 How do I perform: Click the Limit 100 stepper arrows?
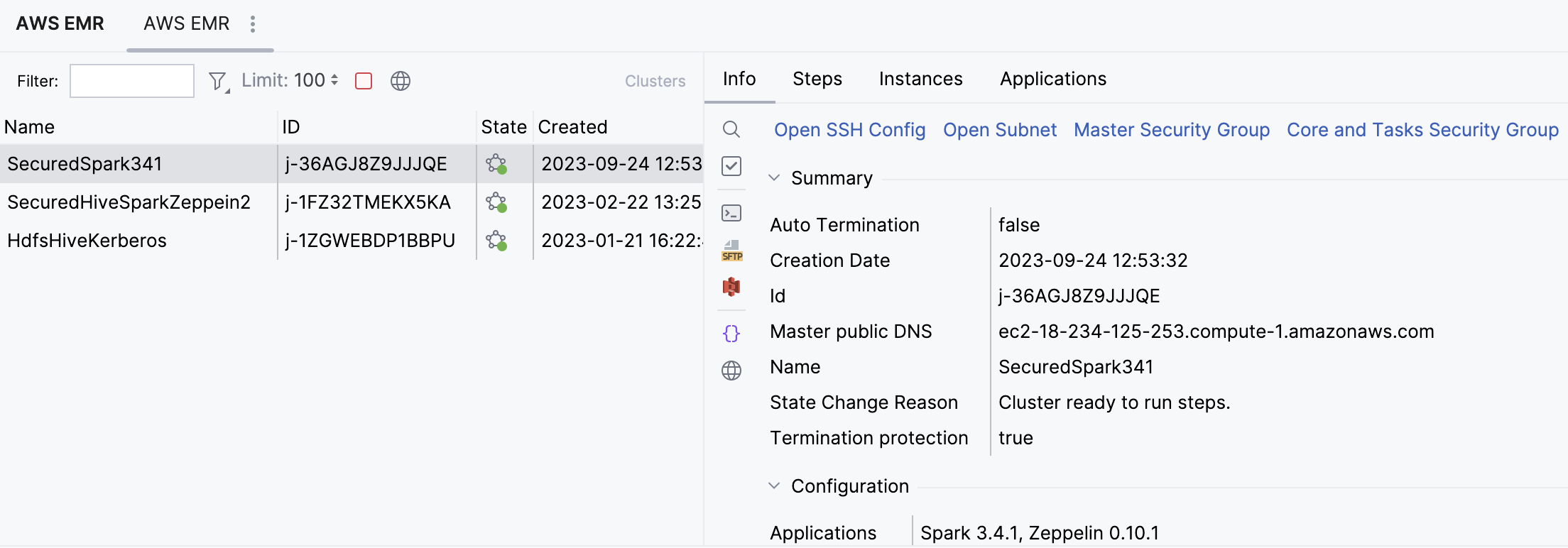pos(334,80)
